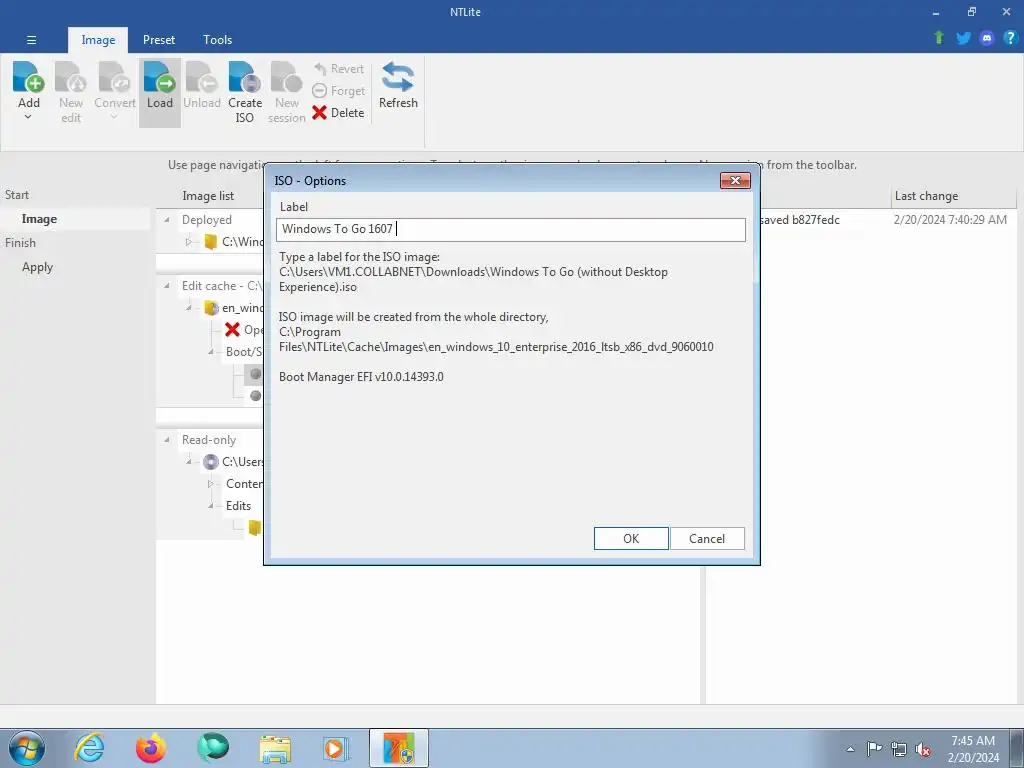Collapse the Edits tree node
The height and width of the screenshot is (768, 1024).
[x=210, y=506]
